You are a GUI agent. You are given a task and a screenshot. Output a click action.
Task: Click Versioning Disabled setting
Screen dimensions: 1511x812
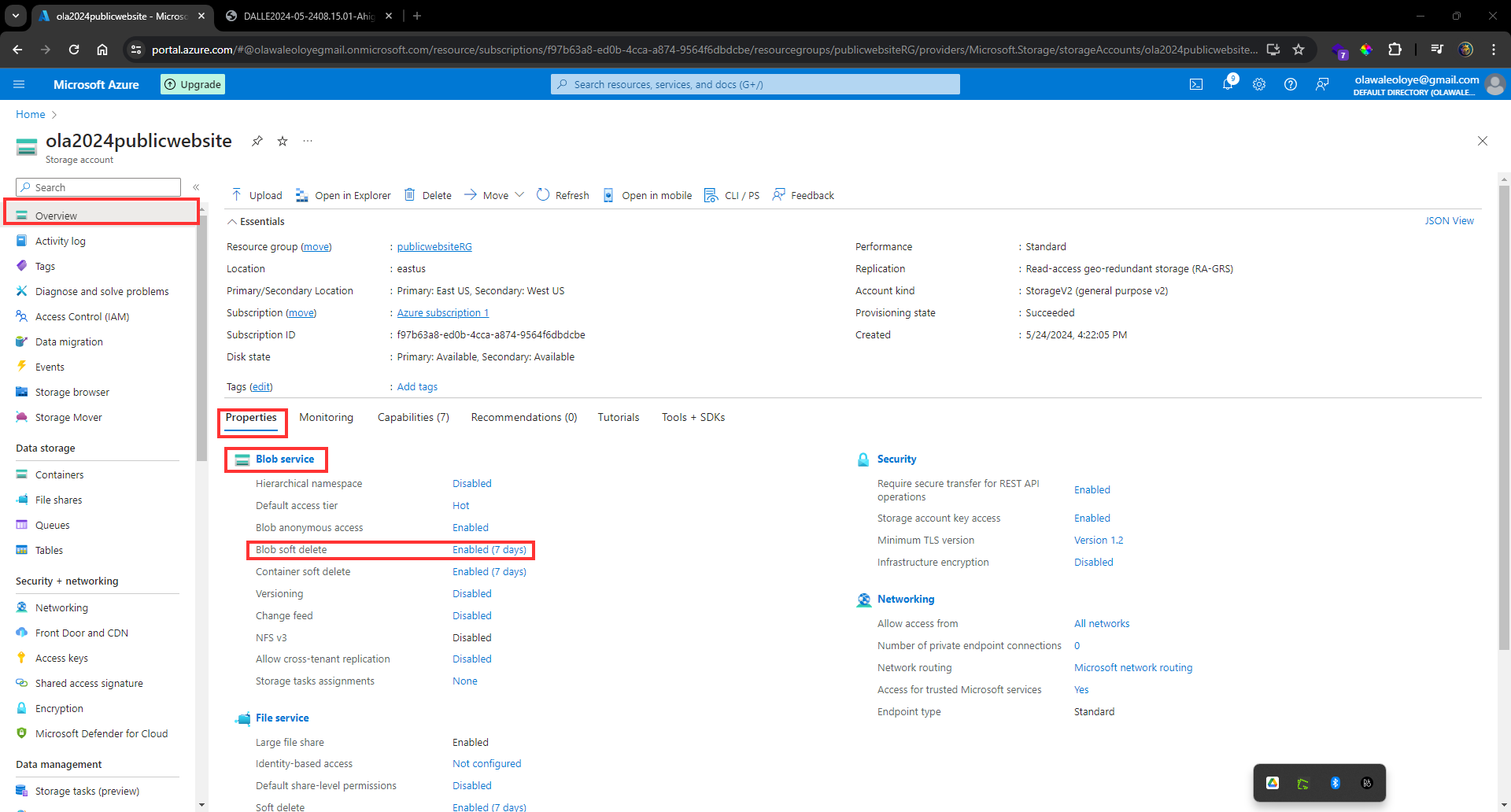(x=471, y=593)
